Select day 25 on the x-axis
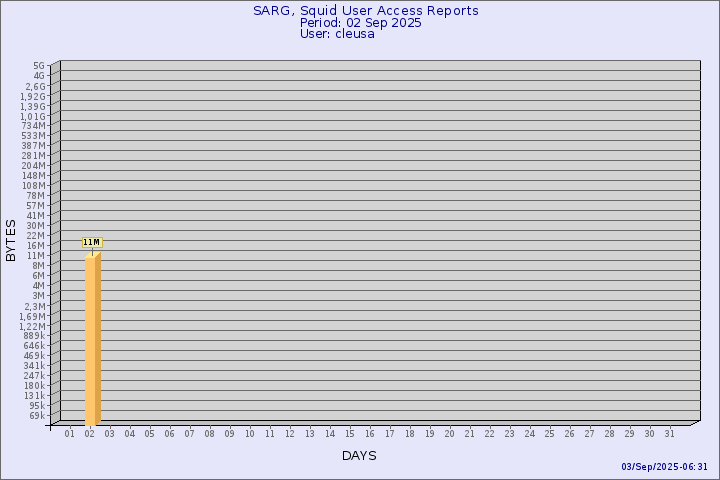Screen dimensions: 720x480 click(x=549, y=434)
